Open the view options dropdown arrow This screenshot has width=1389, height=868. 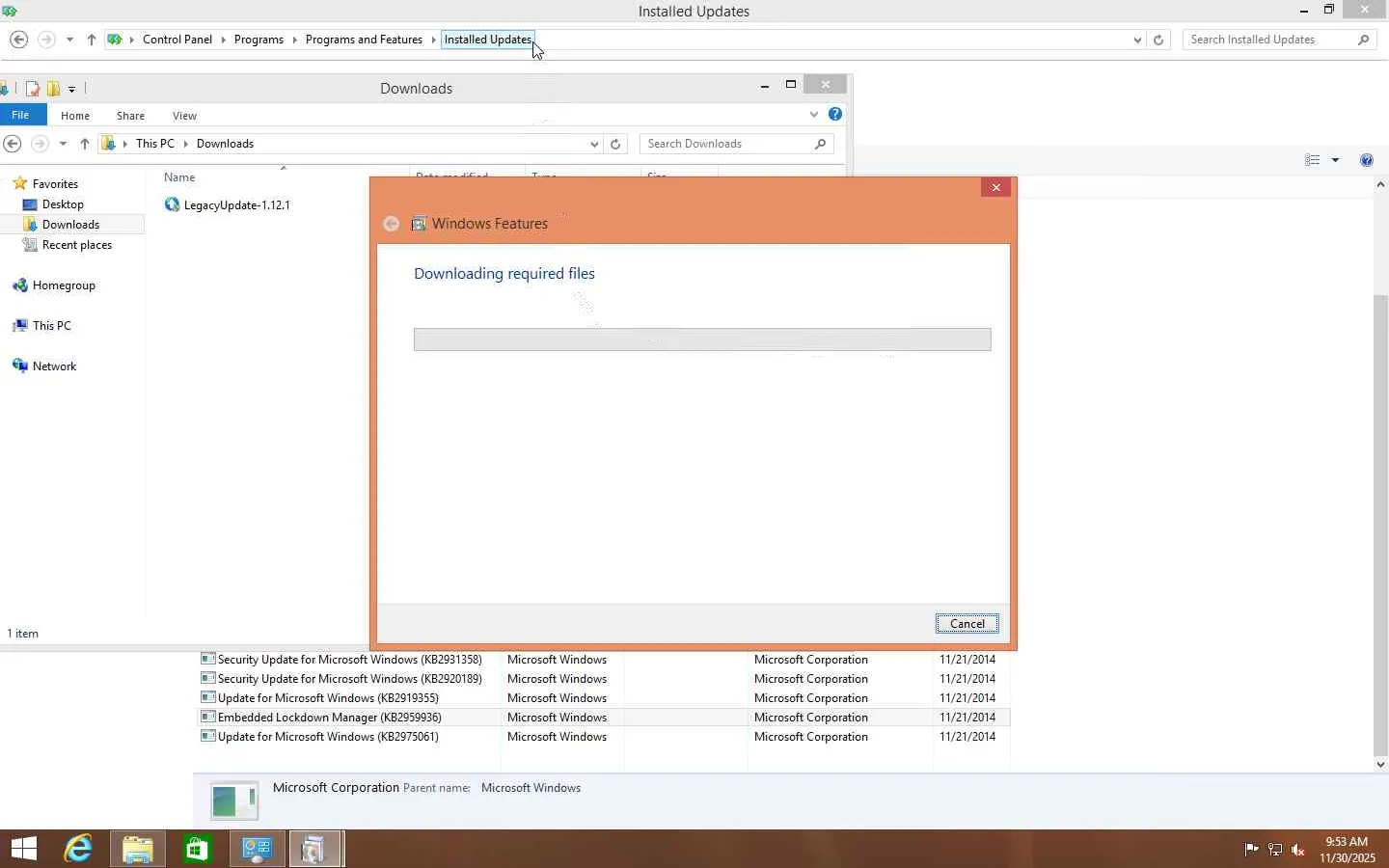(x=1335, y=160)
